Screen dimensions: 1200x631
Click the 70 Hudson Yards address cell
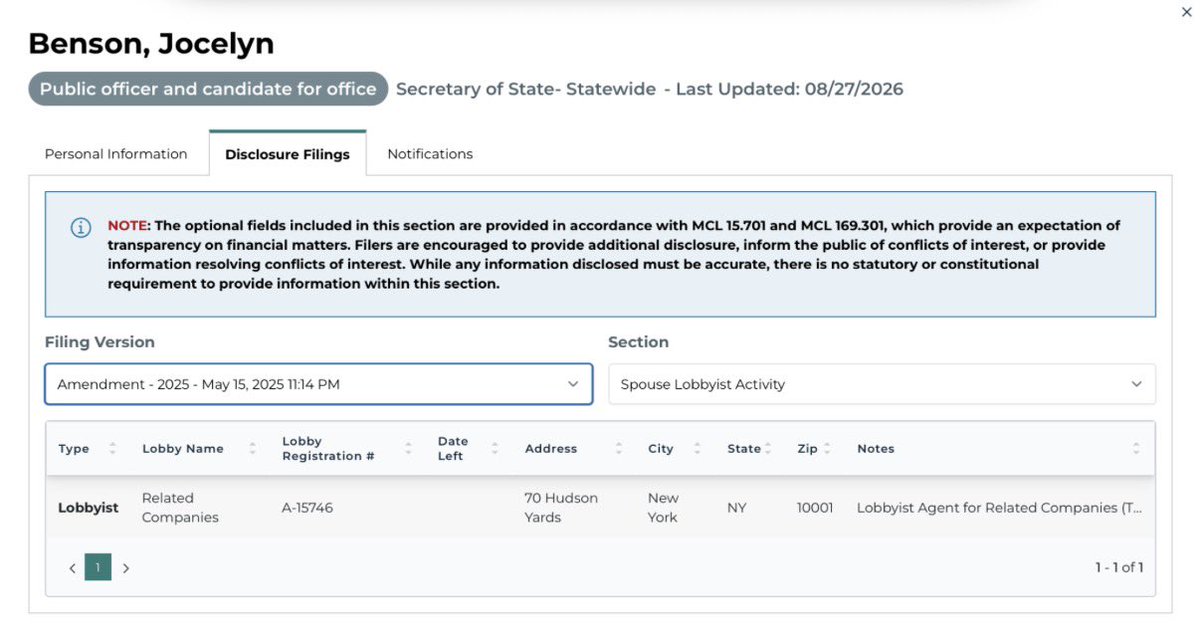tap(560, 508)
